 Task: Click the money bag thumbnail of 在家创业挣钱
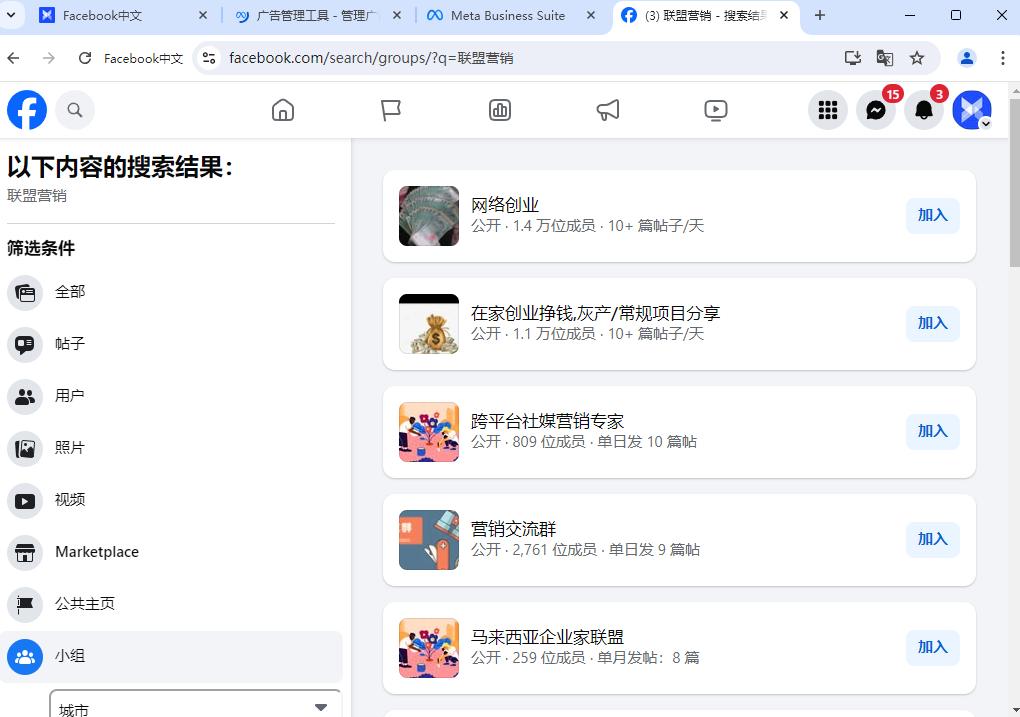[x=429, y=324]
